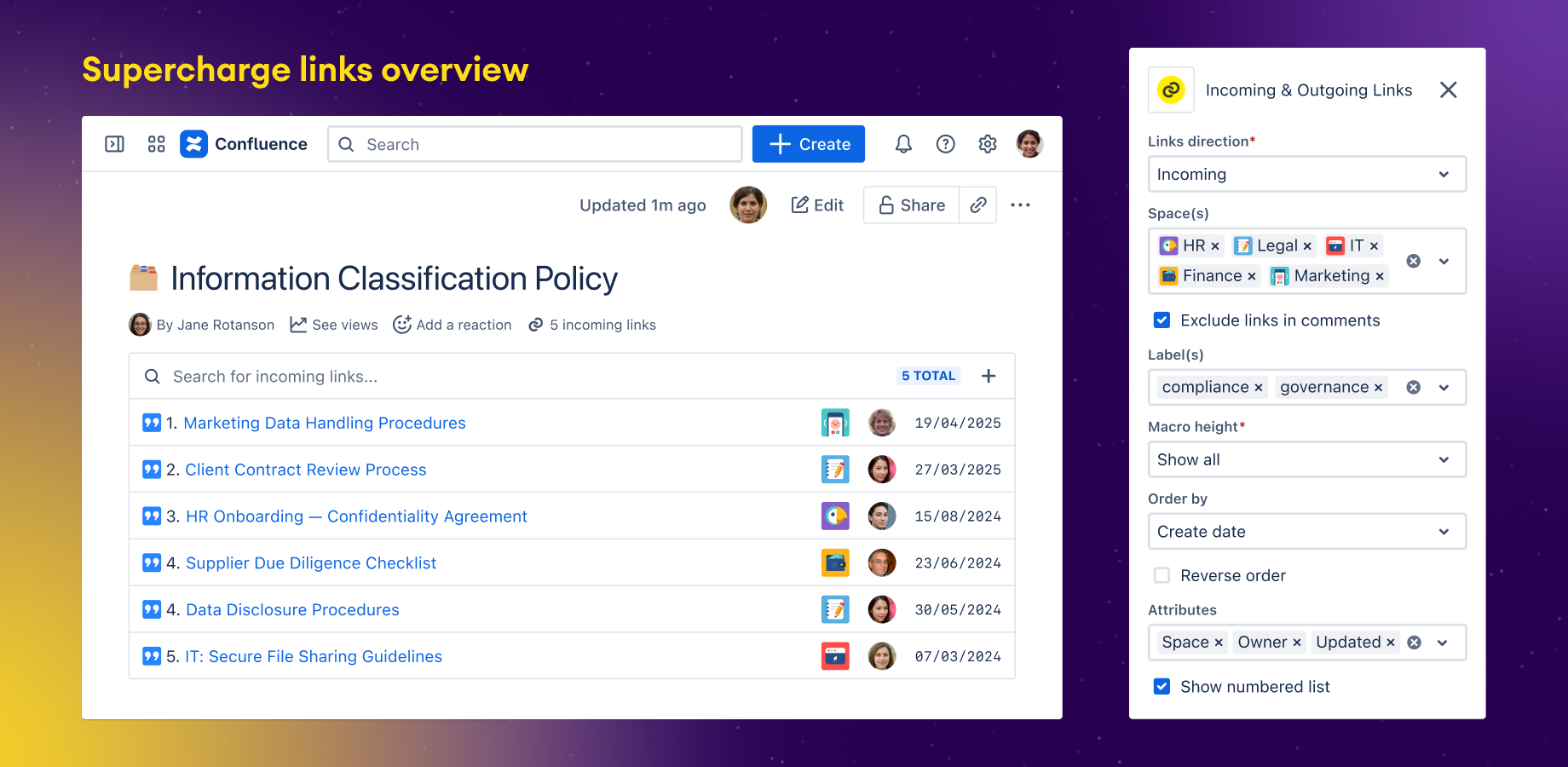Open Confluence settings gear icon
This screenshot has width=1568, height=767.
pos(987,144)
